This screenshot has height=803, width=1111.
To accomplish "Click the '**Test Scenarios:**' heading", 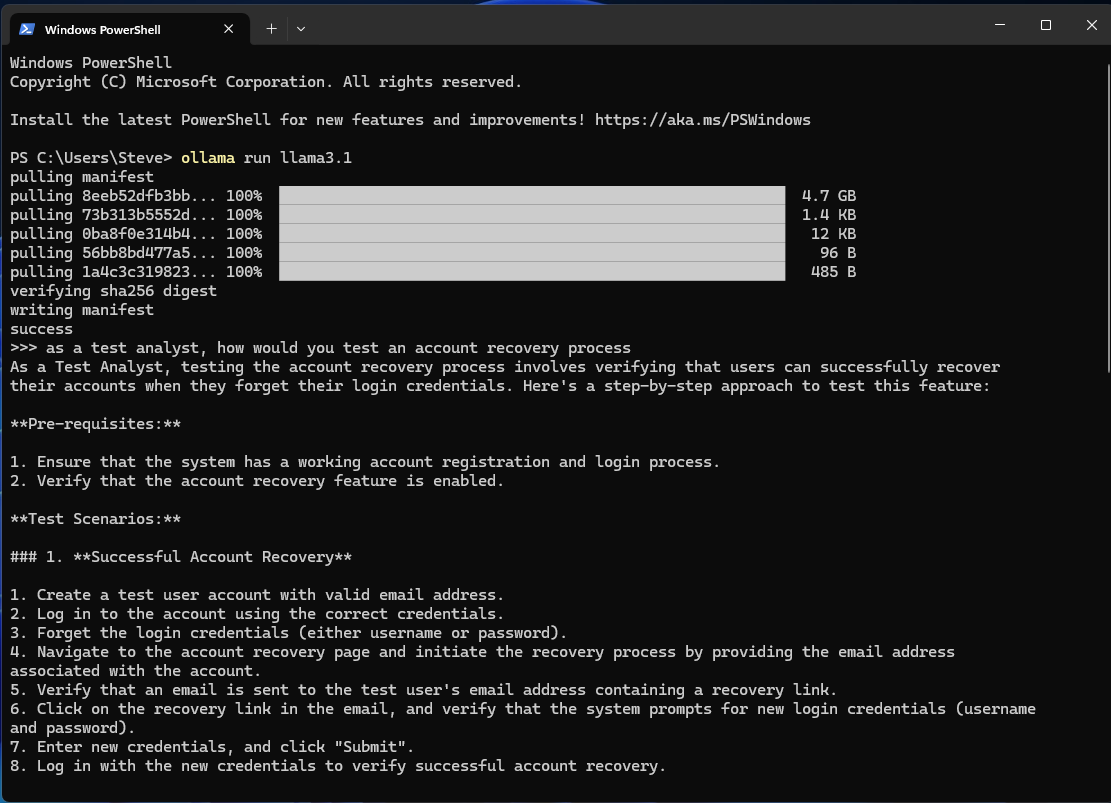I will pos(96,519).
